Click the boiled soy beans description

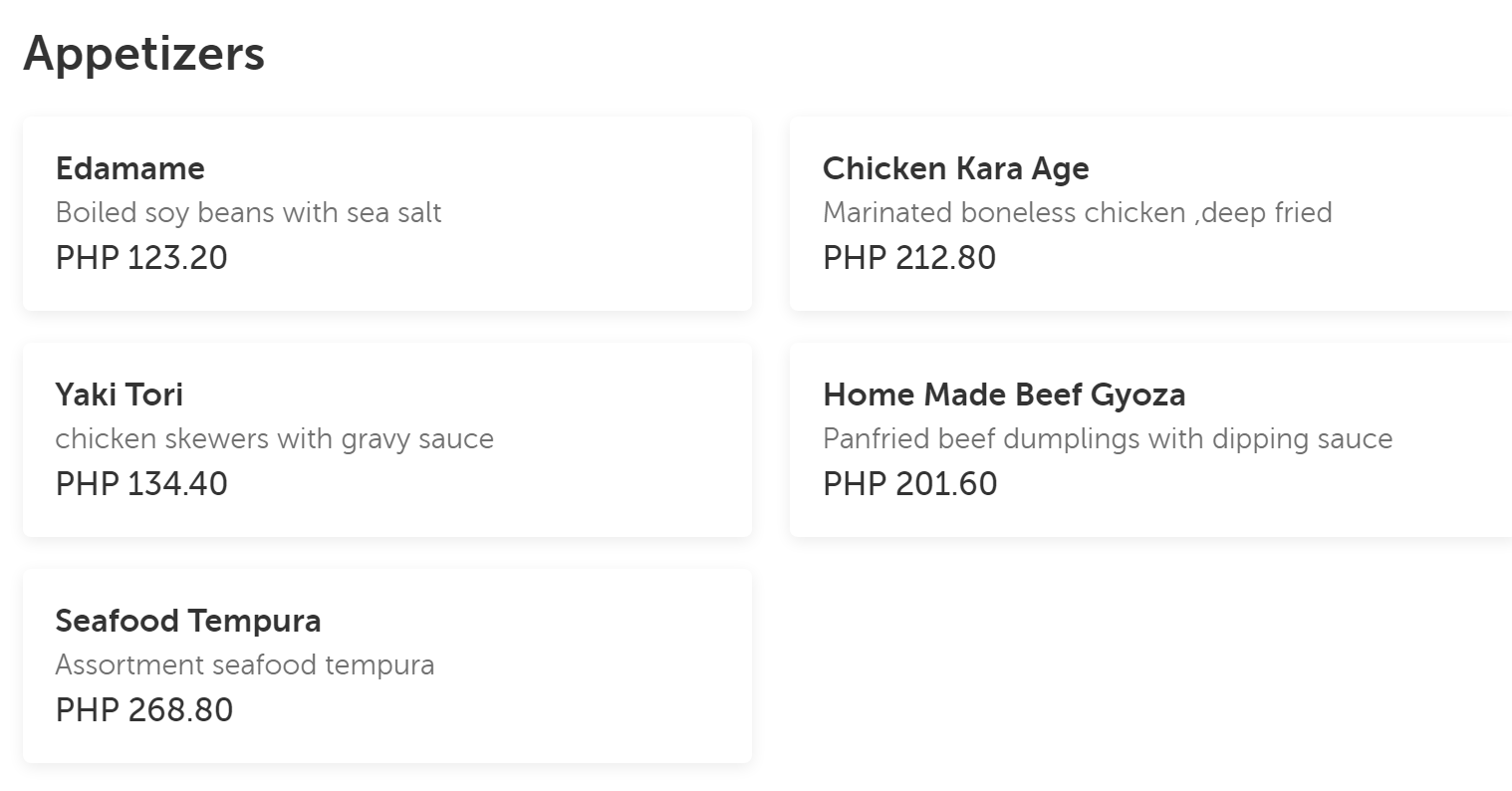tap(249, 213)
